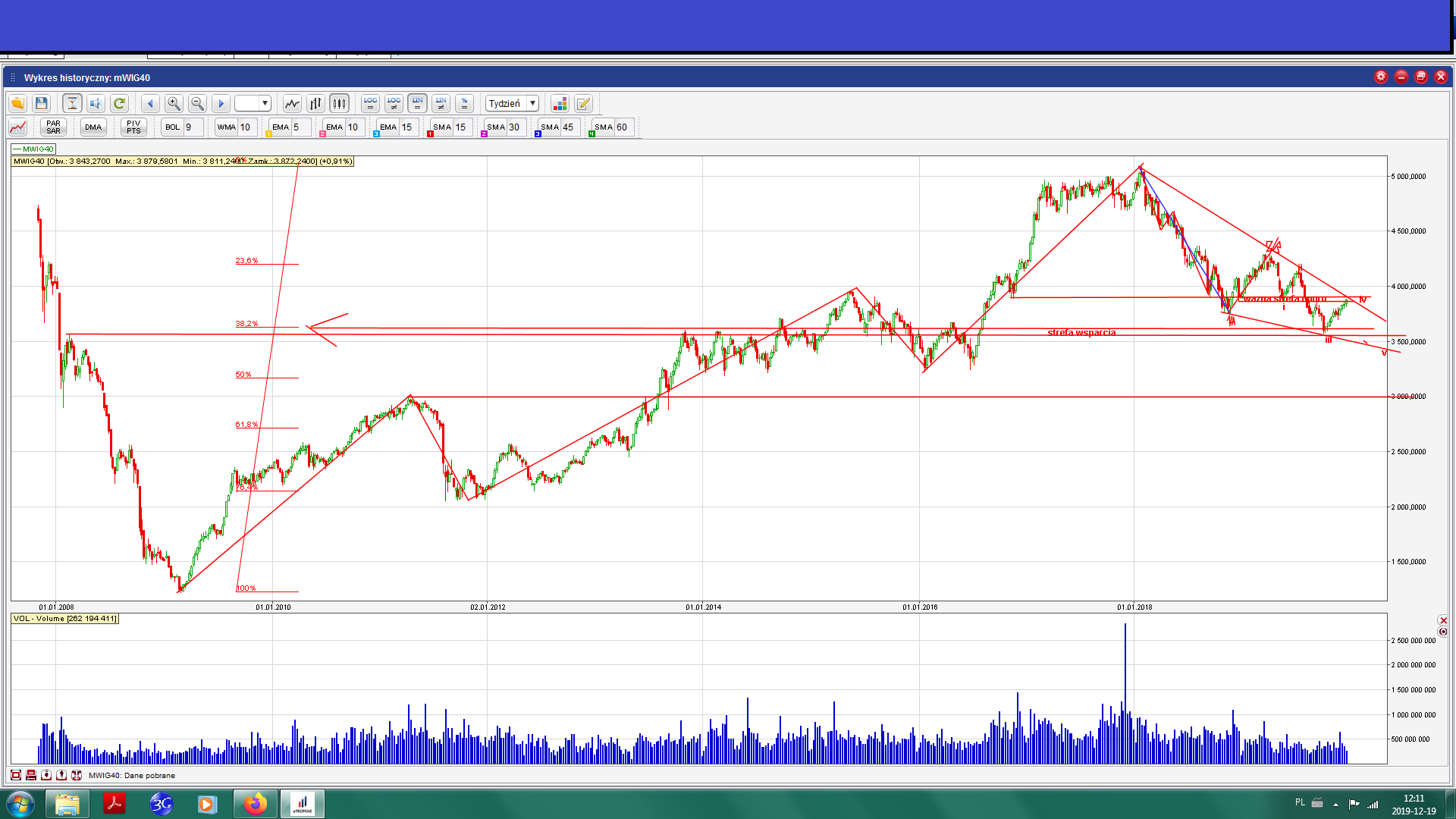Enable the PAR SAR indicator
The width and height of the screenshot is (1456, 819).
[x=53, y=127]
